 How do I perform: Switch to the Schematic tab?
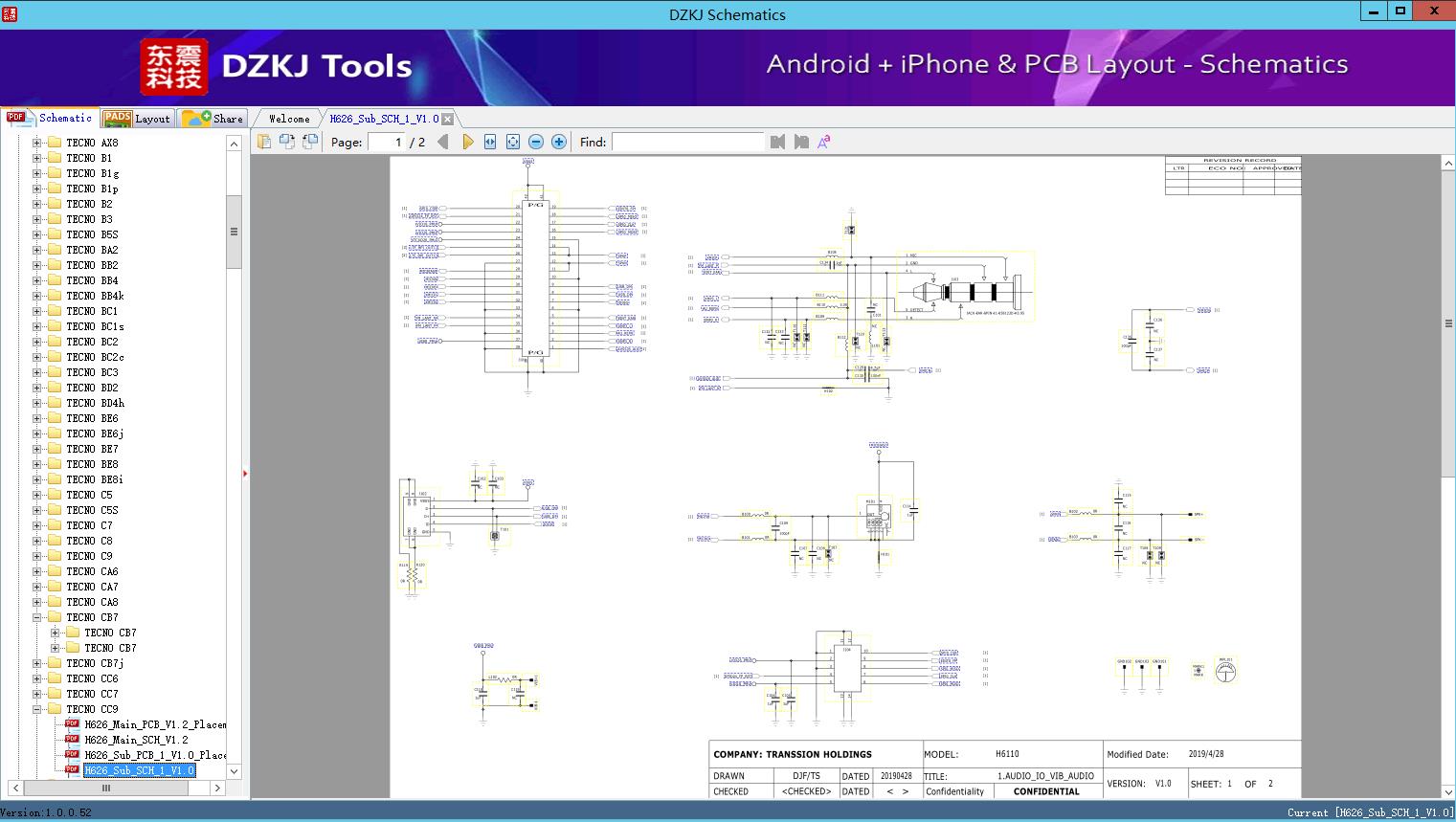(x=50, y=118)
